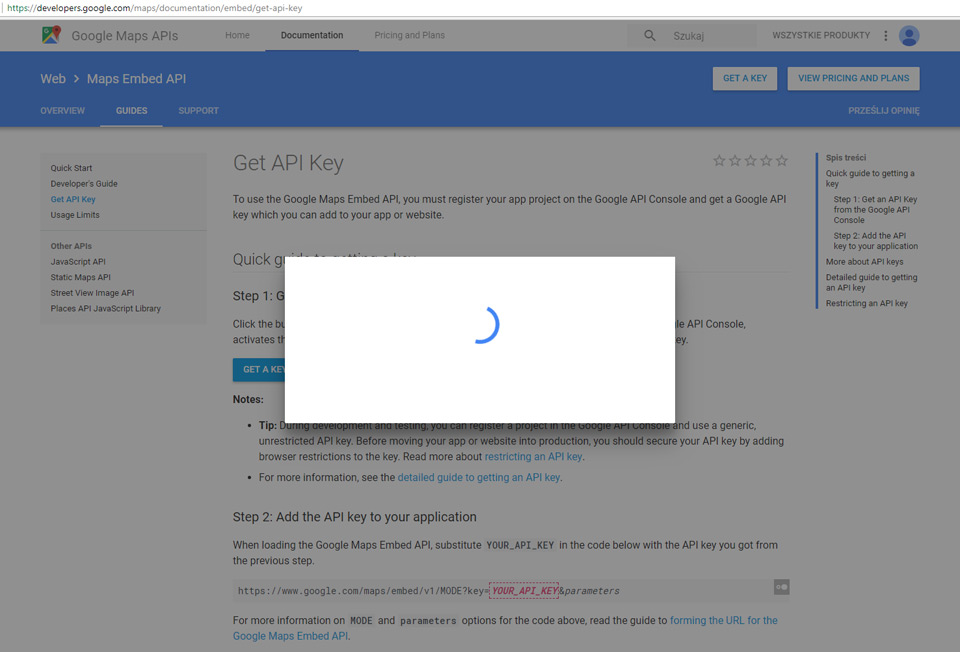
Task: Open Places API JavaScript Library link
Action: (106, 309)
